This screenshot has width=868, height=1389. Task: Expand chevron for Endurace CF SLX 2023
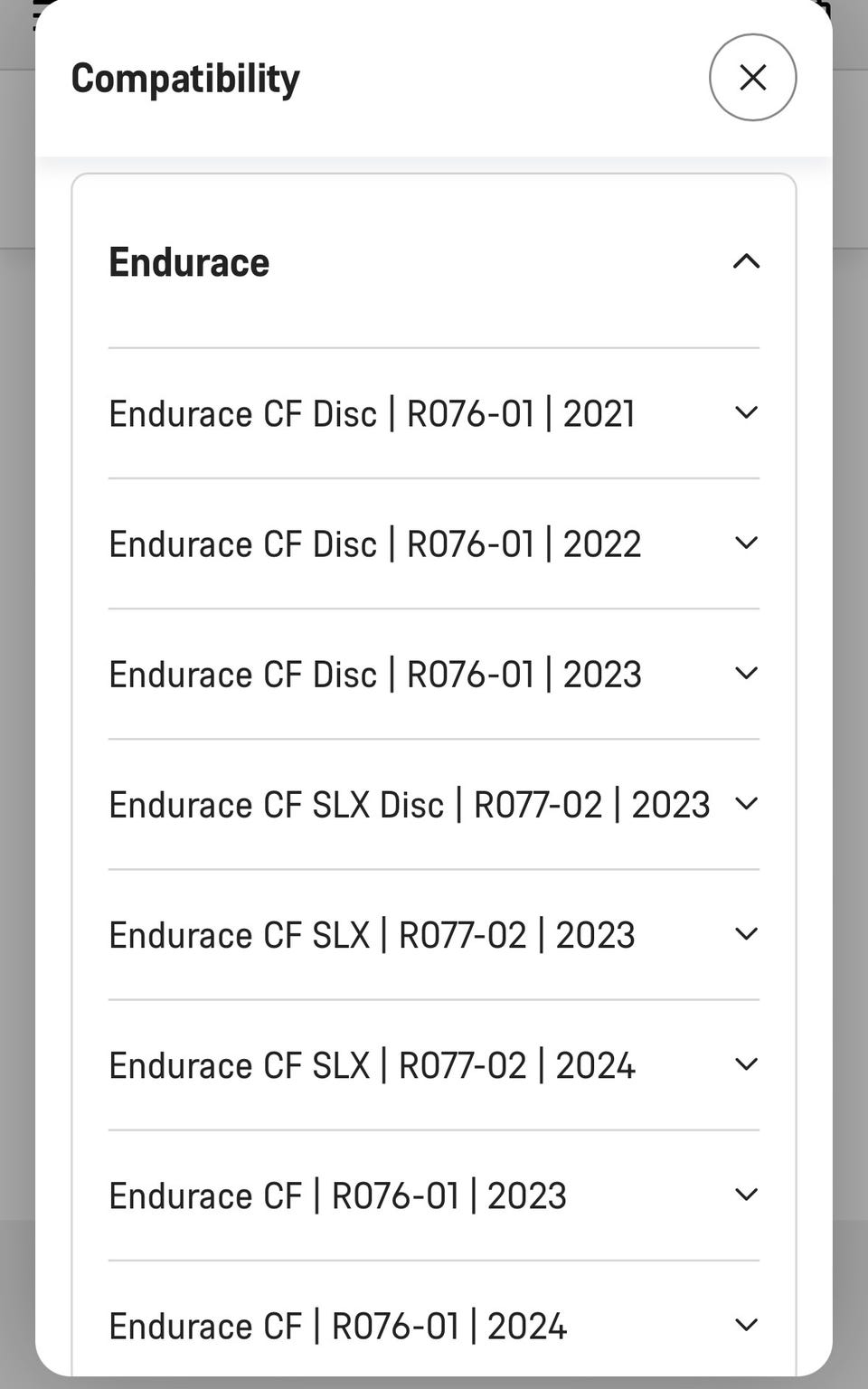[x=746, y=934]
